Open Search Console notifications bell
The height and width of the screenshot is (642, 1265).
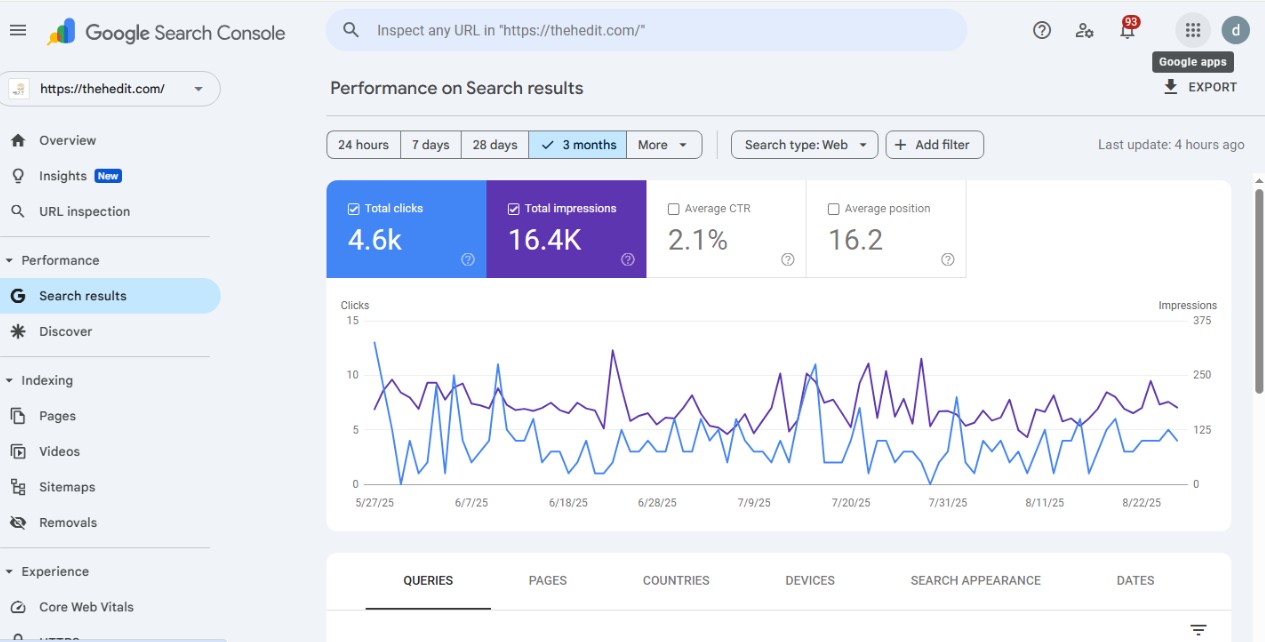1126,30
